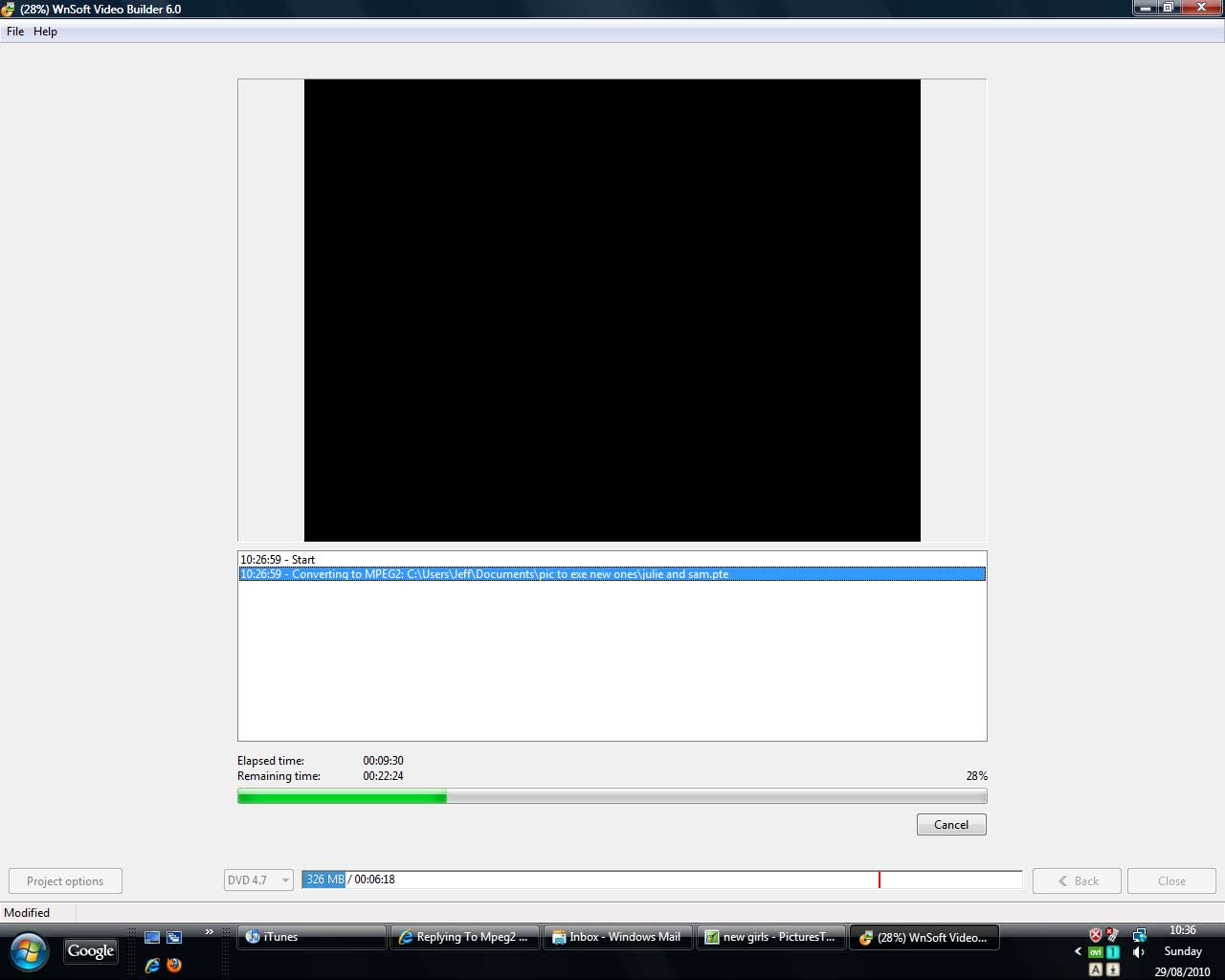
Task: Click the 28% progress percentage label
Action: 976,776
